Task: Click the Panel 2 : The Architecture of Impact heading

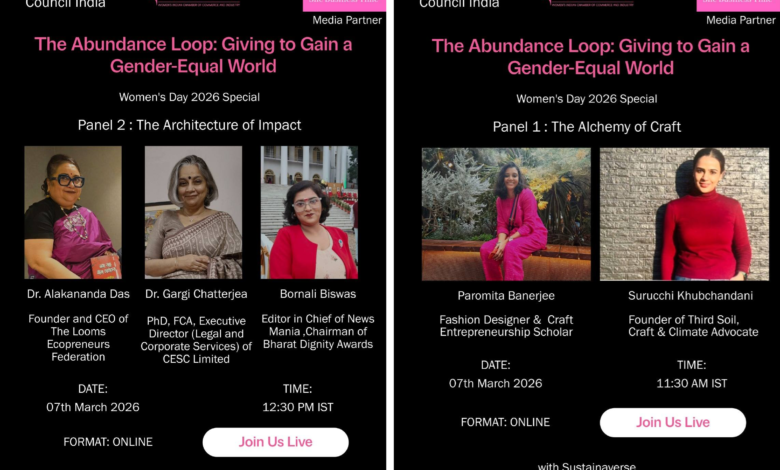Action: (x=189, y=125)
